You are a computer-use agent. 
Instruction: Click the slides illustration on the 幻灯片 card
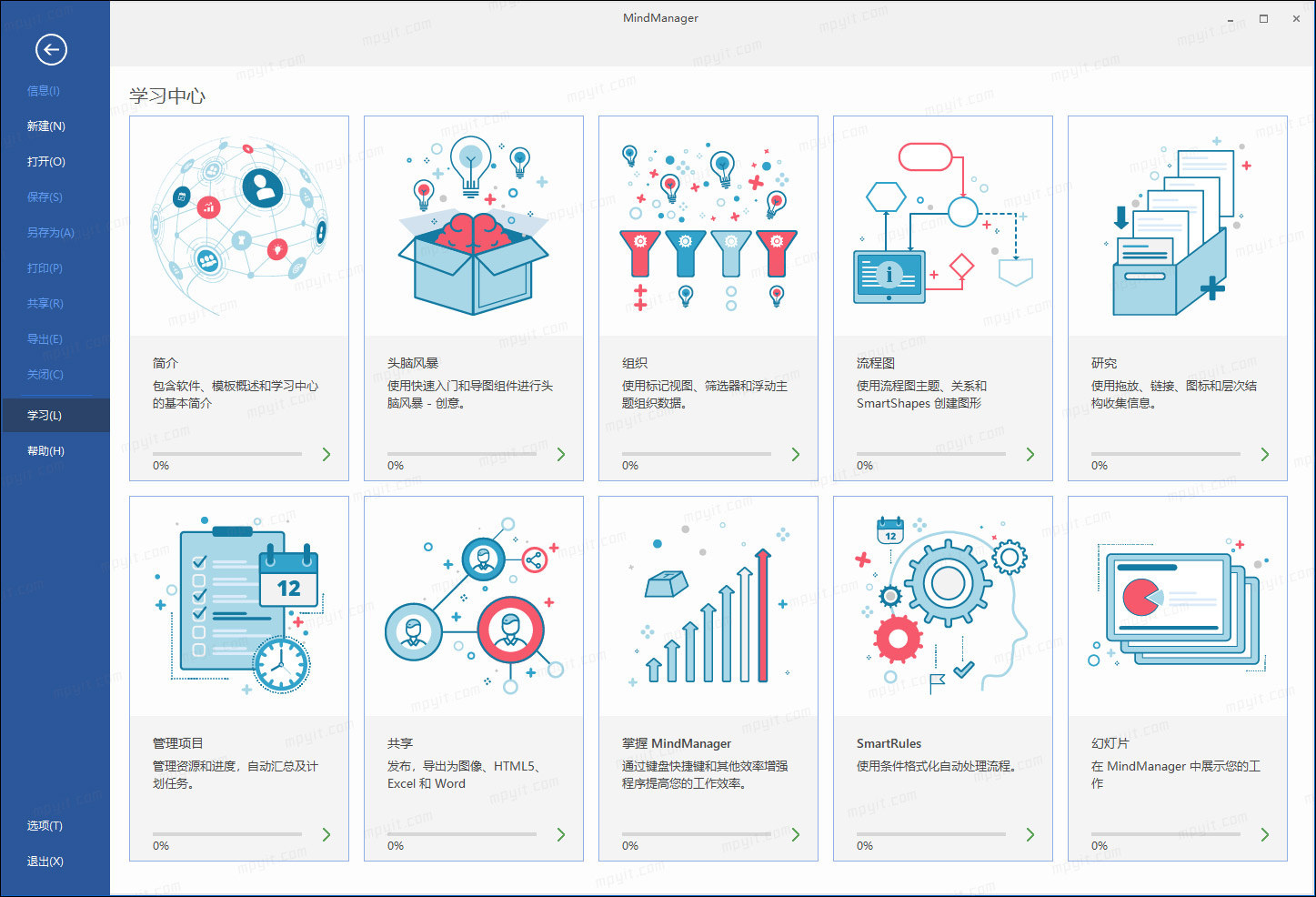coord(1177,605)
